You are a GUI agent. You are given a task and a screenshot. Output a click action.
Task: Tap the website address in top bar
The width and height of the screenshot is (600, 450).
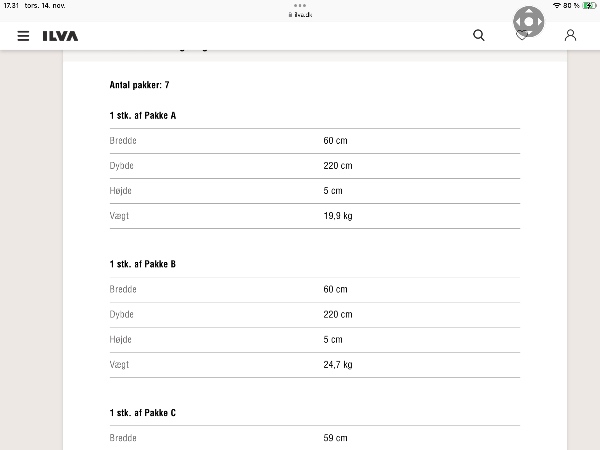[x=301, y=14]
